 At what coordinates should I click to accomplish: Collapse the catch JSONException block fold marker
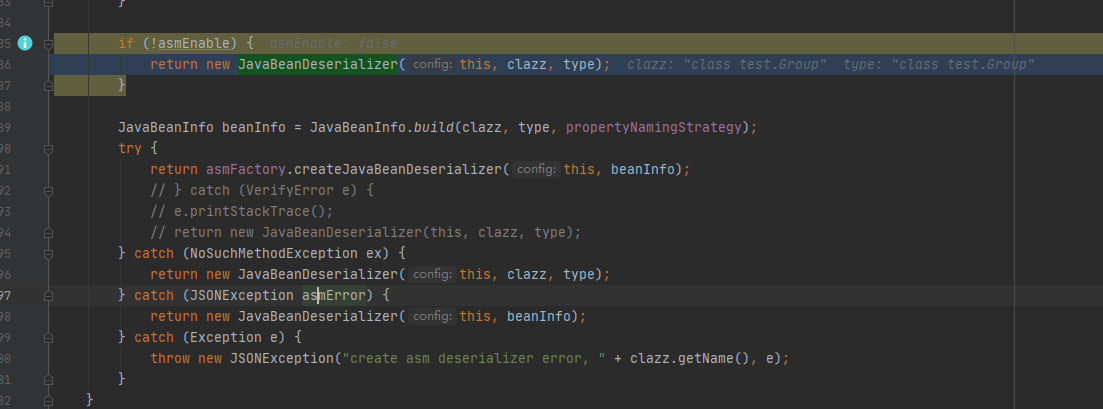point(48,296)
